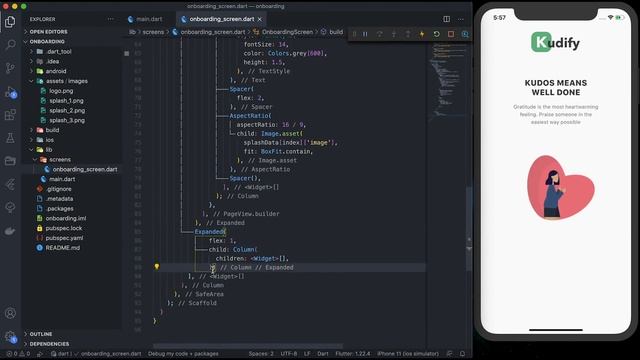This screenshot has height=360, width=640.
Task: Open the .packages file
Action: coord(60,208)
